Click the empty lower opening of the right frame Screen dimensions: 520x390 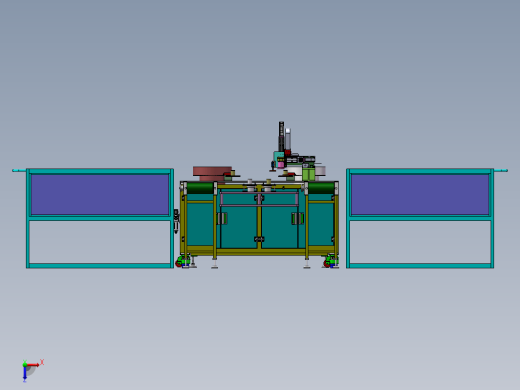[x=420, y=242]
